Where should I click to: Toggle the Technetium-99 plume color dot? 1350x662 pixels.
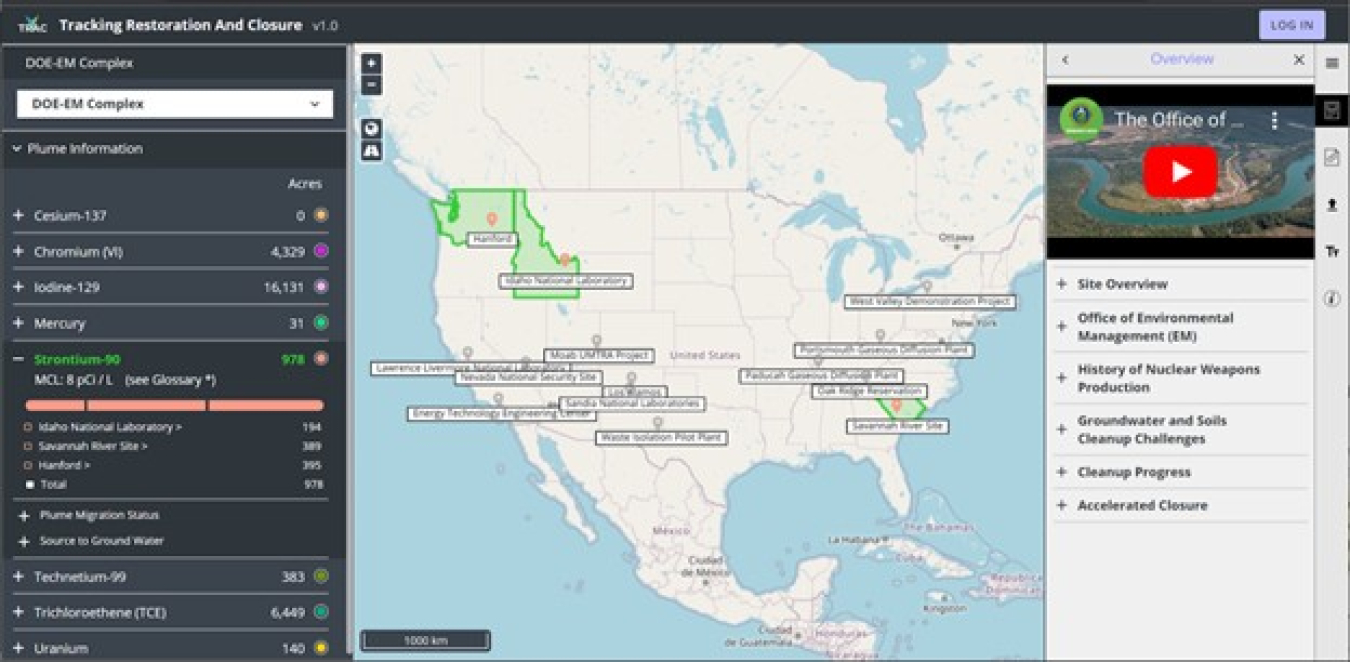pos(321,576)
